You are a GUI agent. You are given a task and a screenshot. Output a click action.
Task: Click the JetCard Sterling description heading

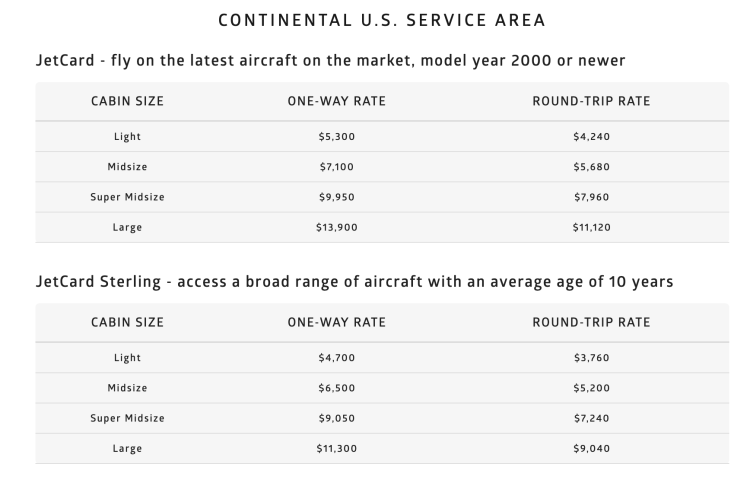point(354,282)
